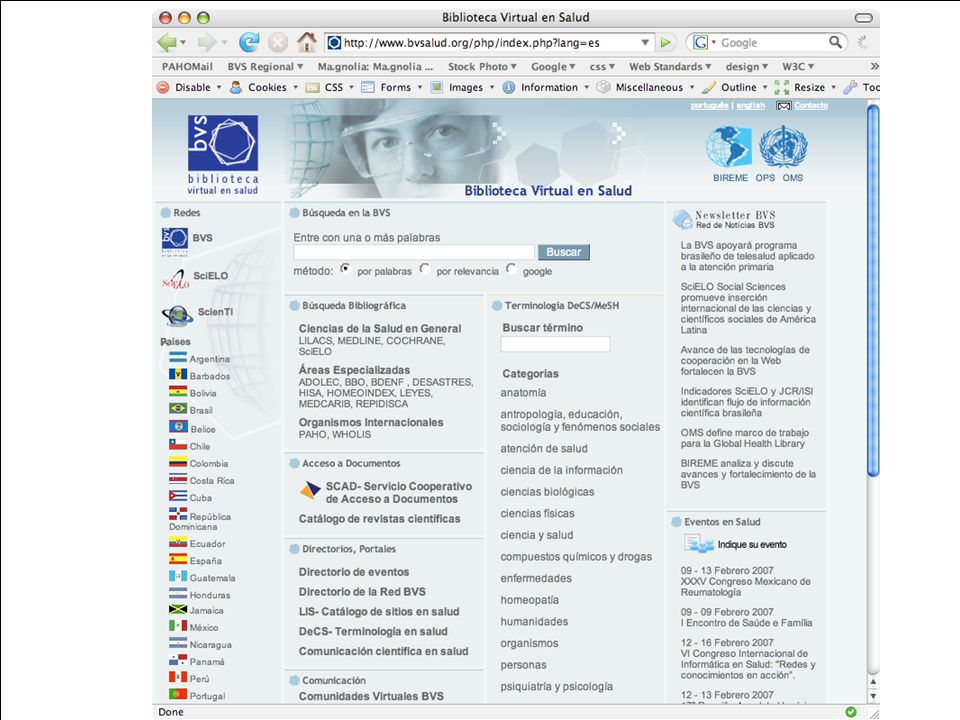
Task: Click the BVS logo at page top
Action: coord(223,155)
